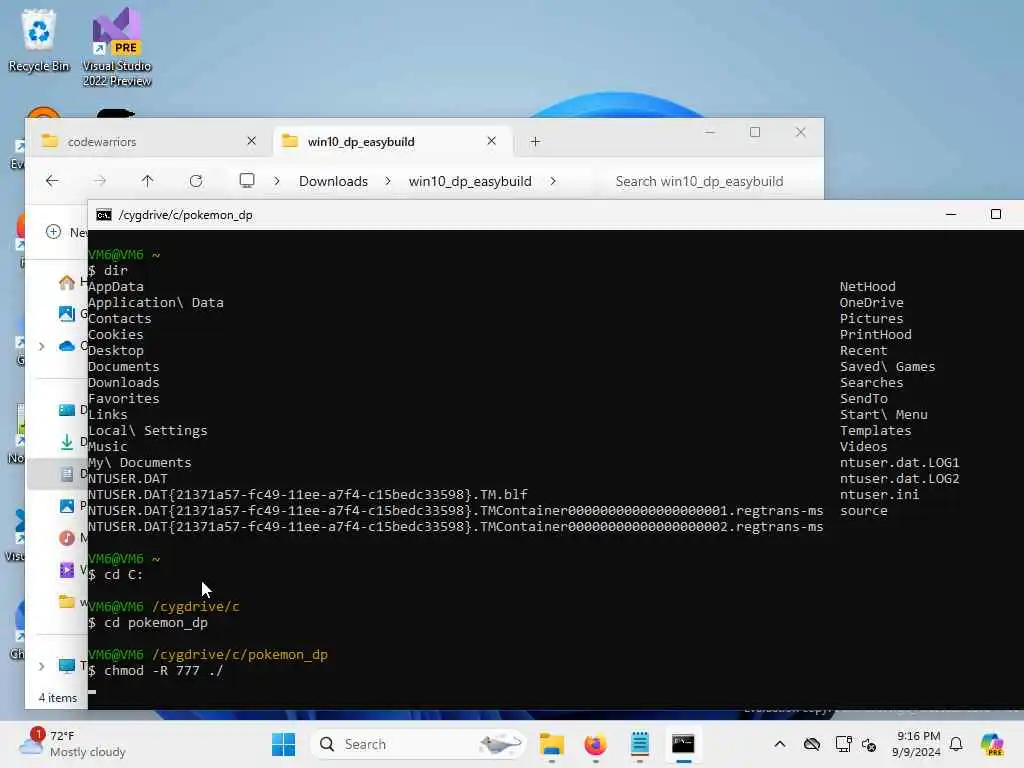This screenshot has width=1024, height=768.
Task: Open Home in Explorer navigation pane
Action: coord(67,282)
